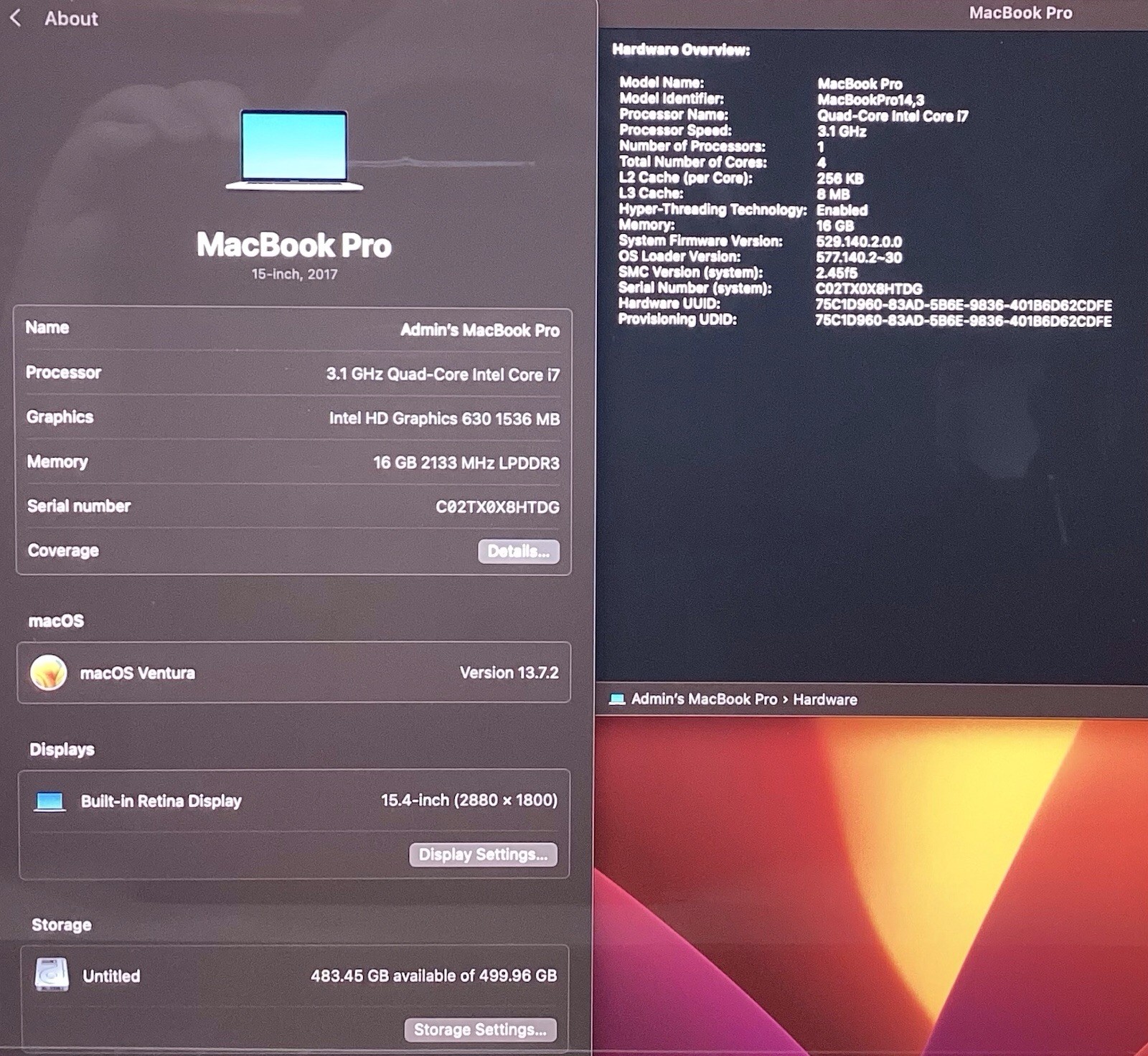Click the "Hardware UUID:" label
Screen dimensions: 1148x1056
(x=669, y=303)
